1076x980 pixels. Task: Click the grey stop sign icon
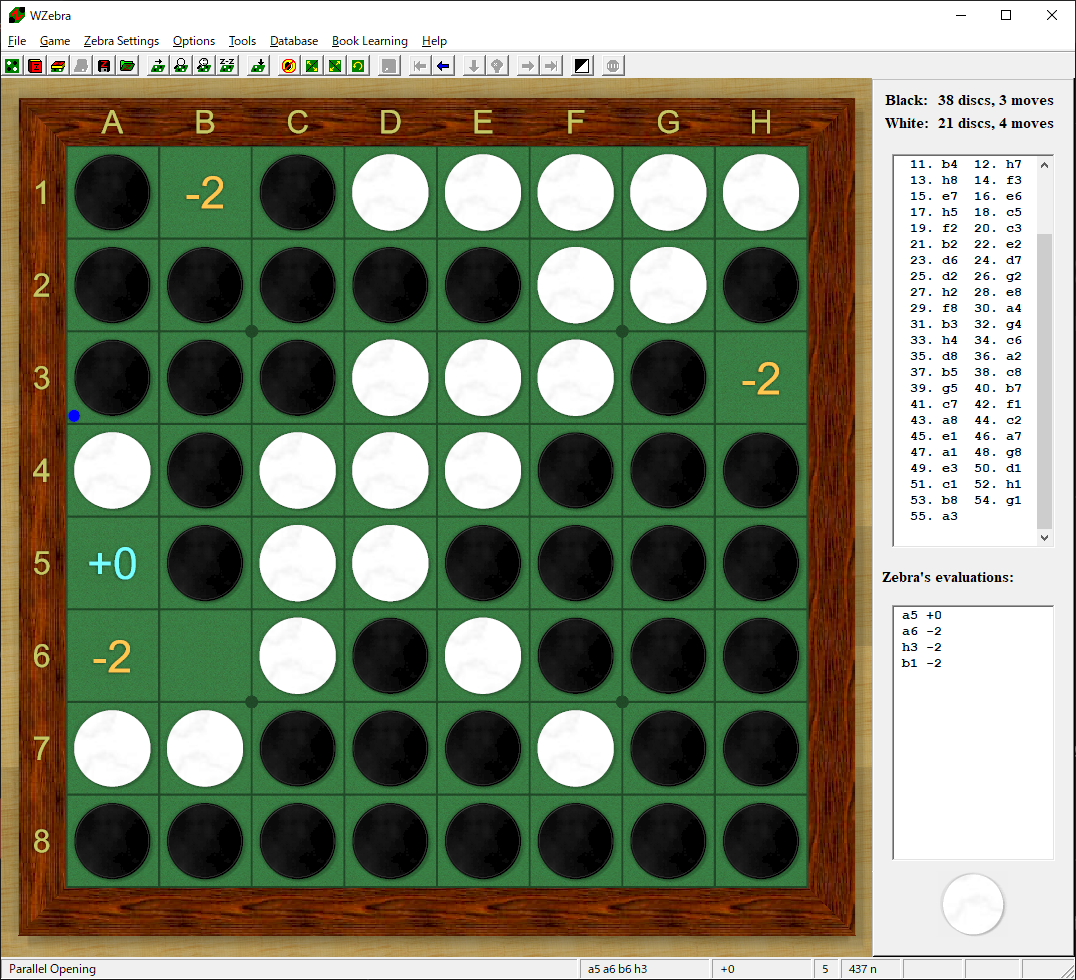click(613, 66)
